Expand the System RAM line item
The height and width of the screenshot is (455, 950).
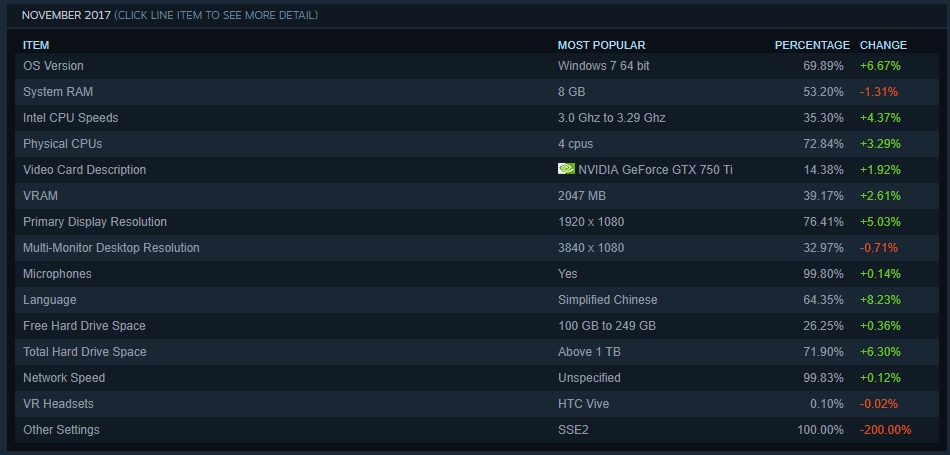(56, 92)
